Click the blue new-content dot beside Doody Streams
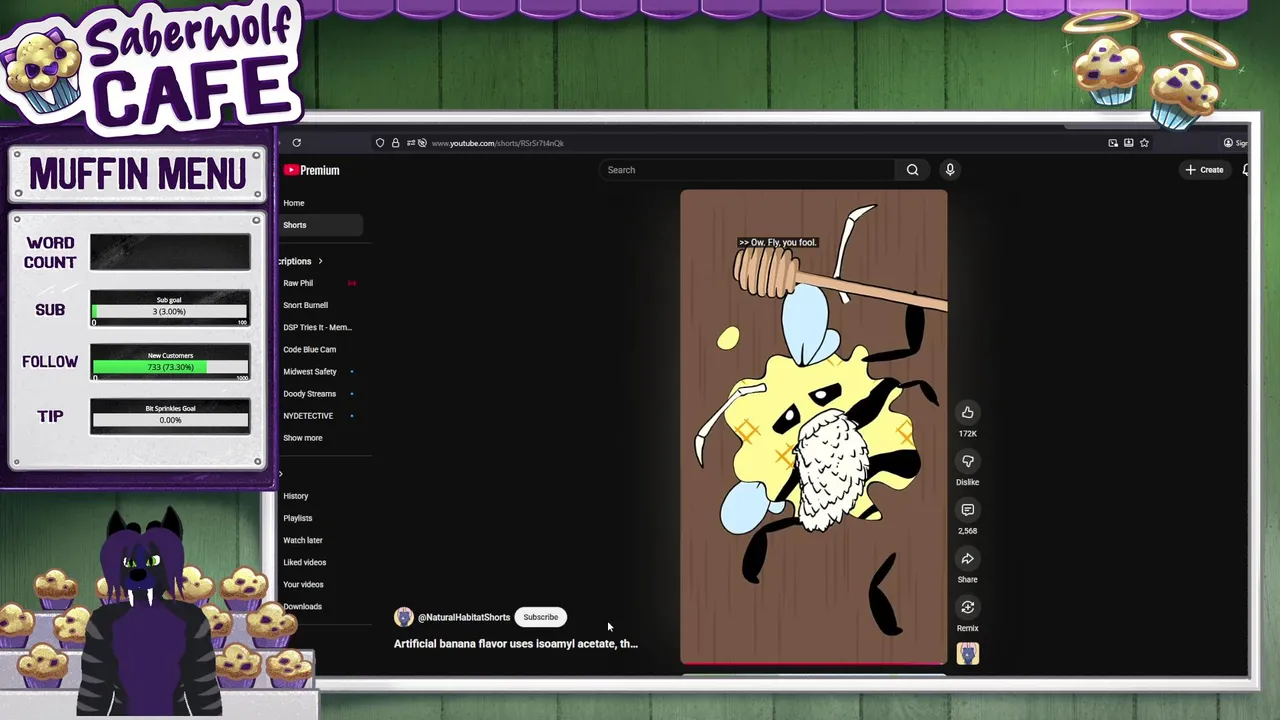The width and height of the screenshot is (1280, 720). tap(351, 394)
